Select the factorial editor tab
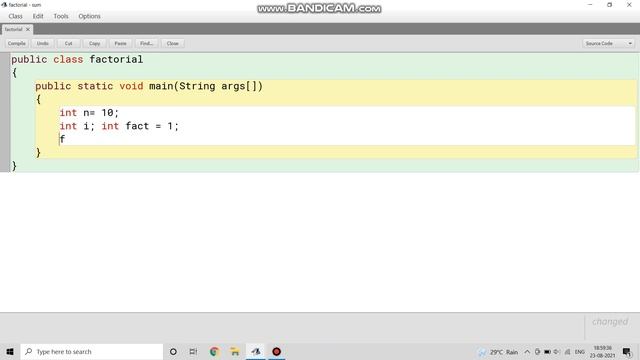 coord(13,29)
